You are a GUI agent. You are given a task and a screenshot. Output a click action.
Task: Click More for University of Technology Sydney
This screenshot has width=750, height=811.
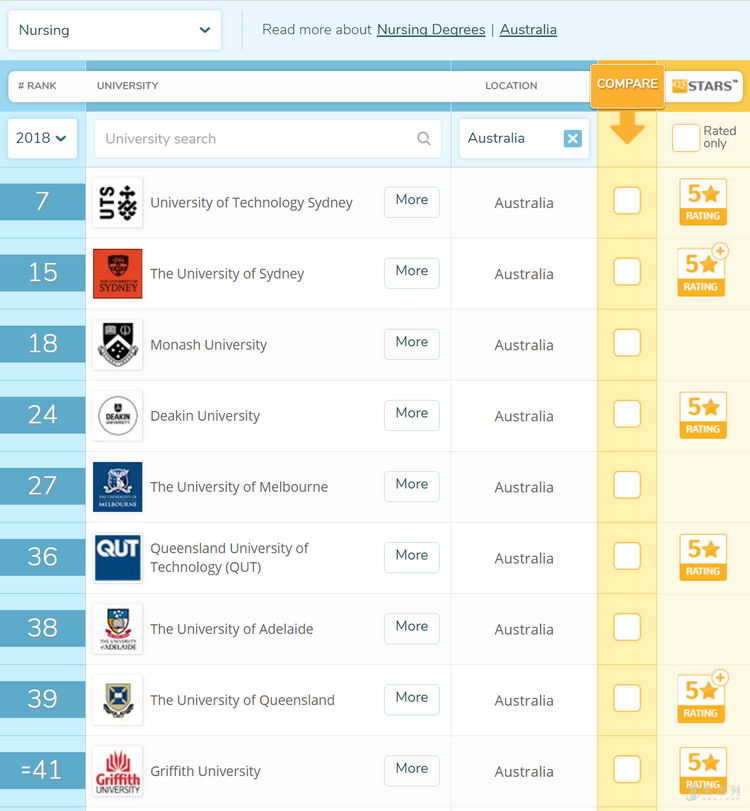click(412, 202)
